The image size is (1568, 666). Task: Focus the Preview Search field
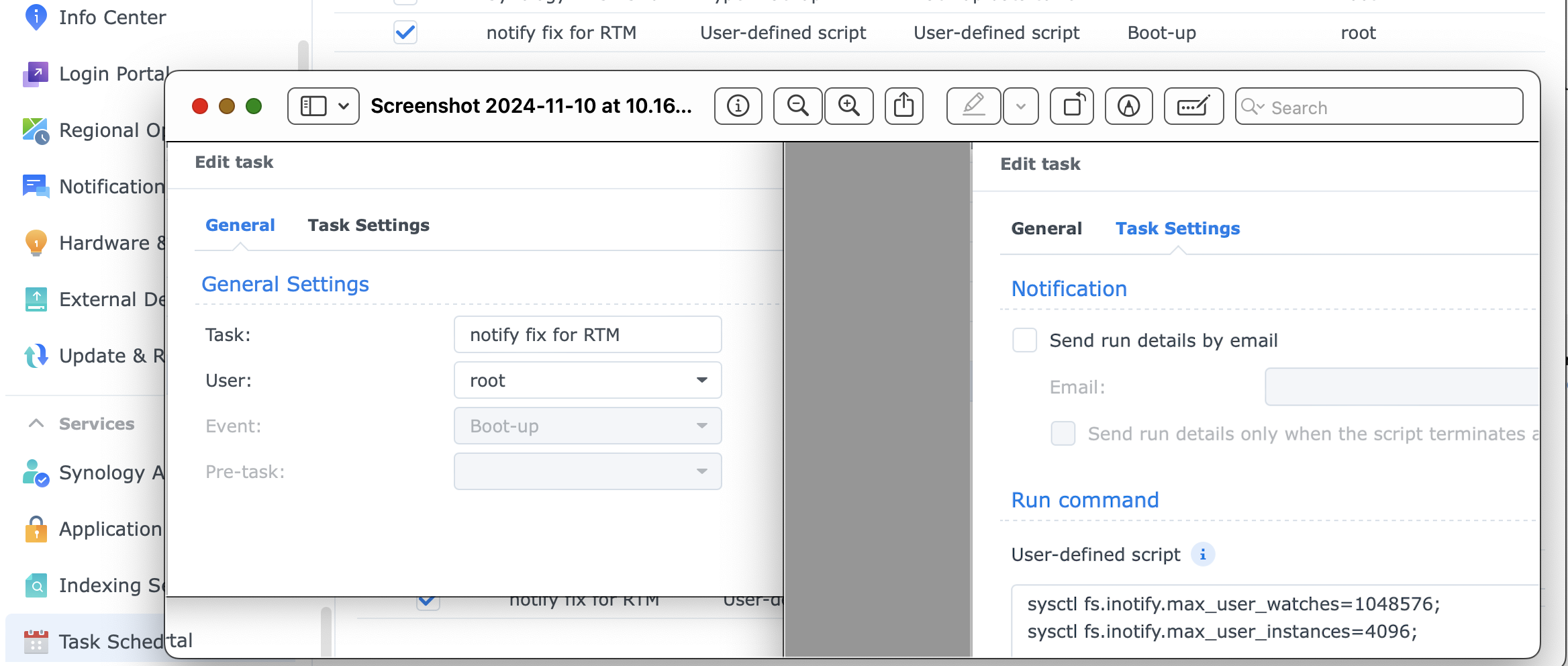tap(1379, 106)
